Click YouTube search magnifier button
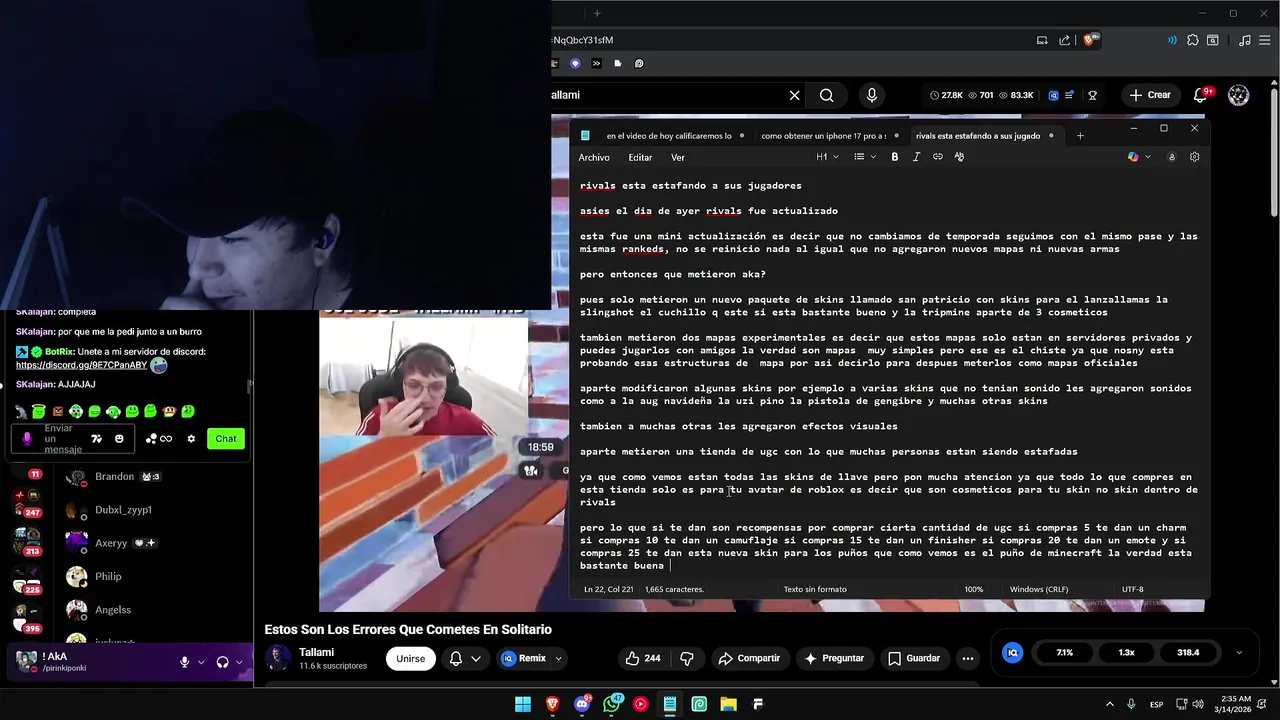Screen dimensions: 1280x720 tap(826, 95)
